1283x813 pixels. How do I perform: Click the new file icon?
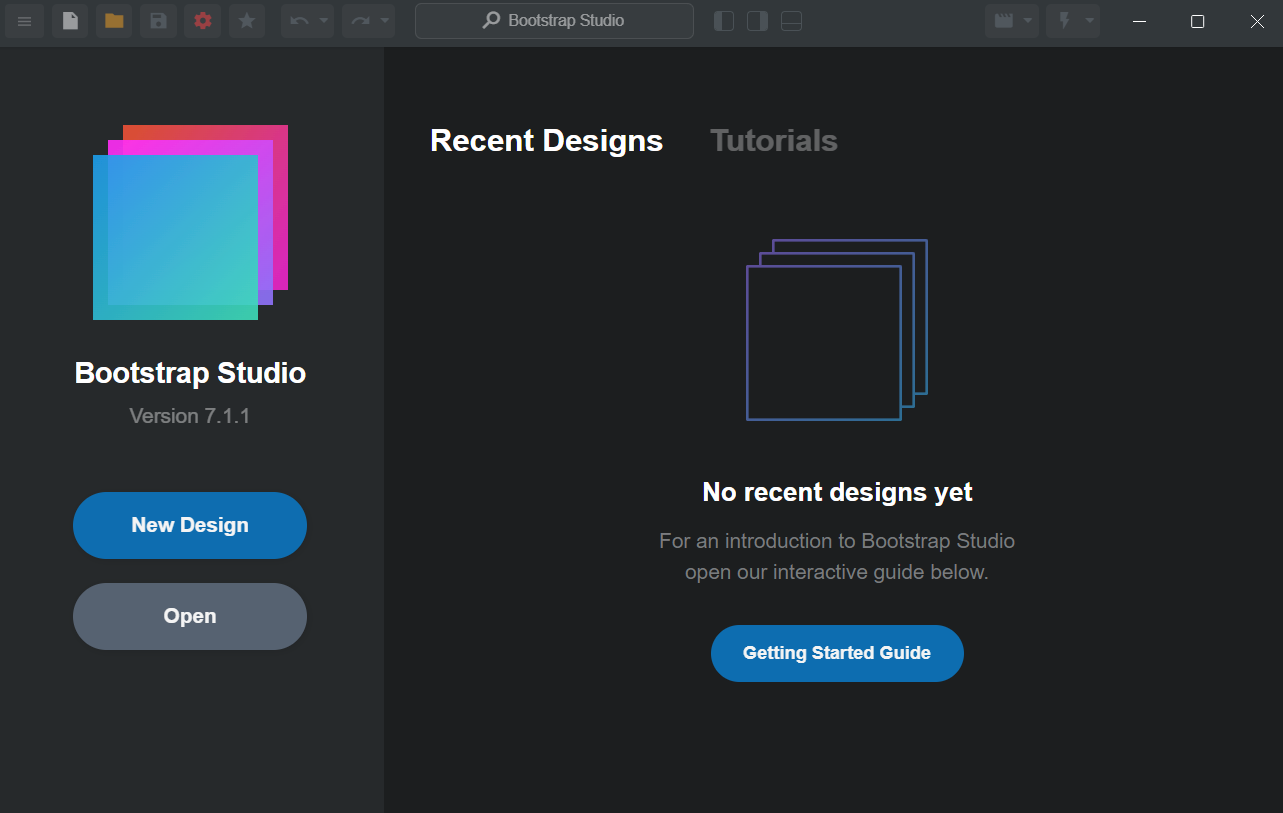coord(70,21)
